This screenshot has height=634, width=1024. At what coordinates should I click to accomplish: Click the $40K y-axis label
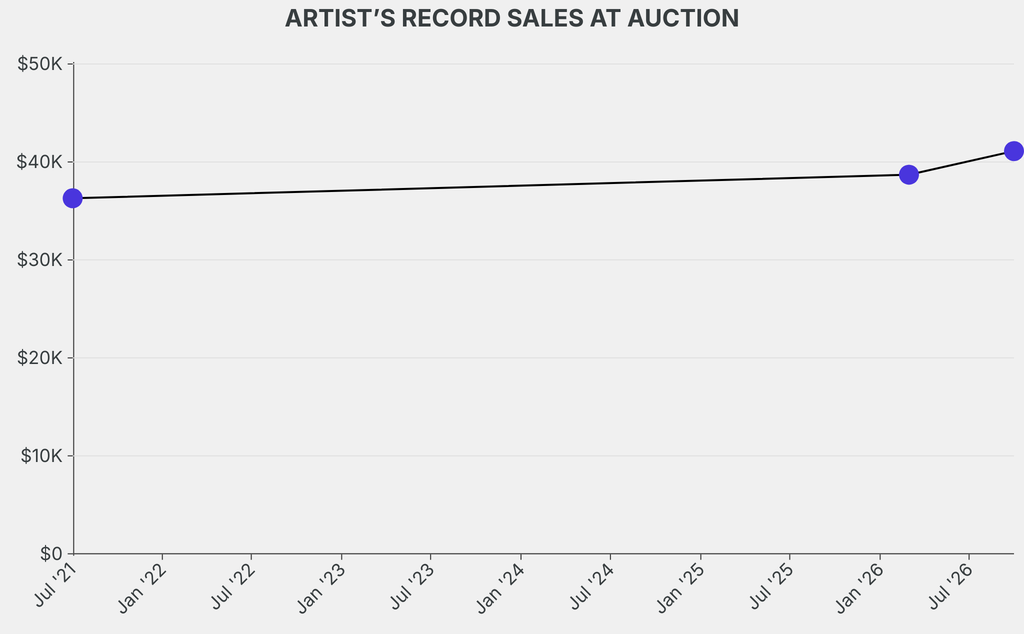(40, 162)
